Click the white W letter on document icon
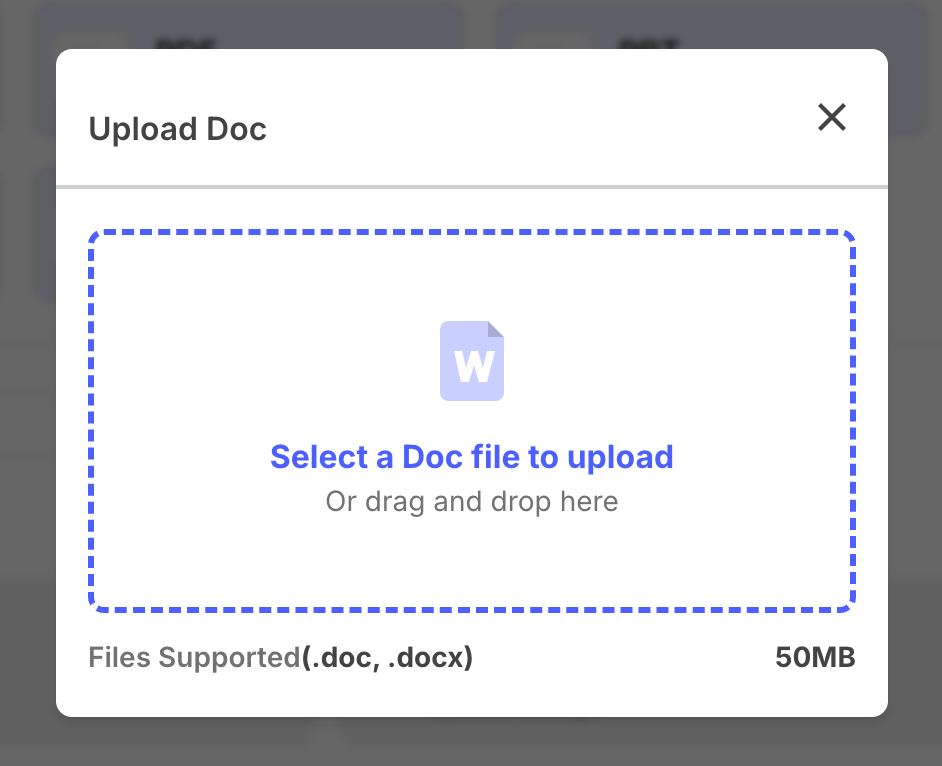Image resolution: width=942 pixels, height=766 pixels. [474, 366]
